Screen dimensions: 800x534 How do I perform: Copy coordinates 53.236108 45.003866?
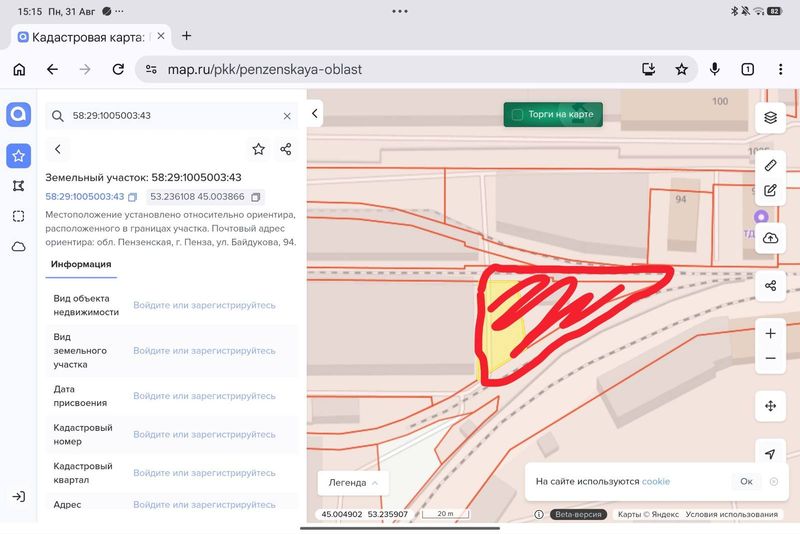tap(256, 197)
